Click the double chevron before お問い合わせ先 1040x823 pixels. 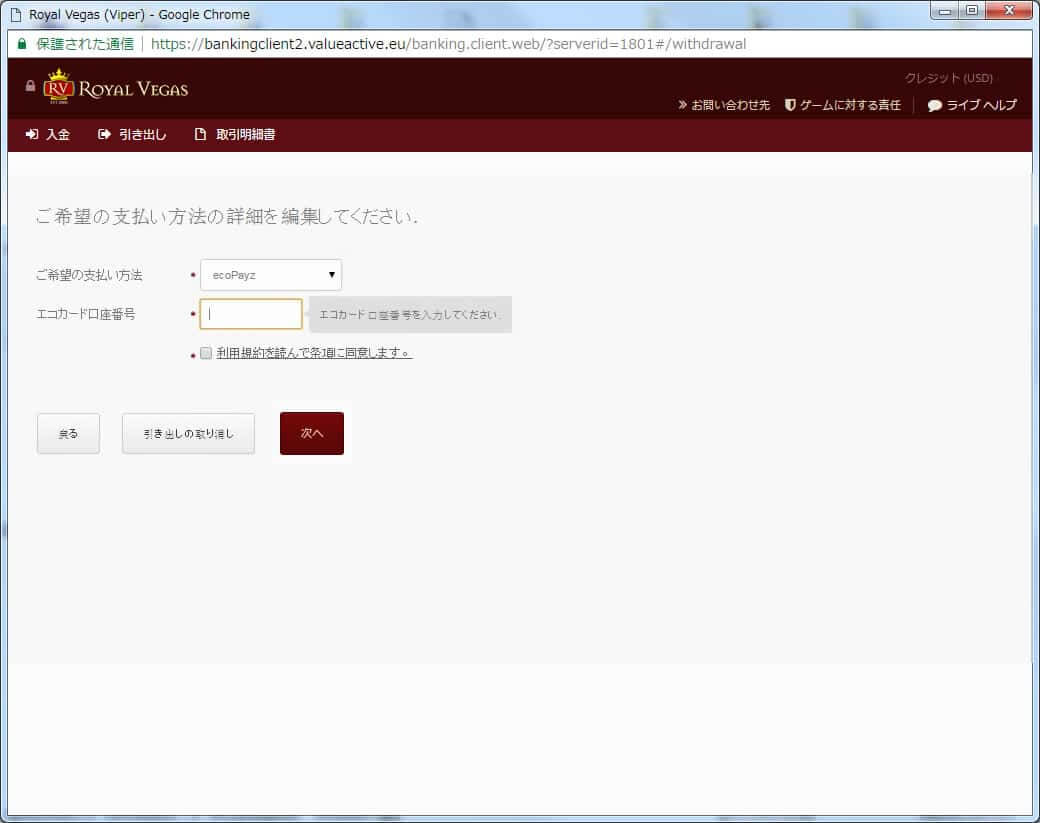coord(682,105)
